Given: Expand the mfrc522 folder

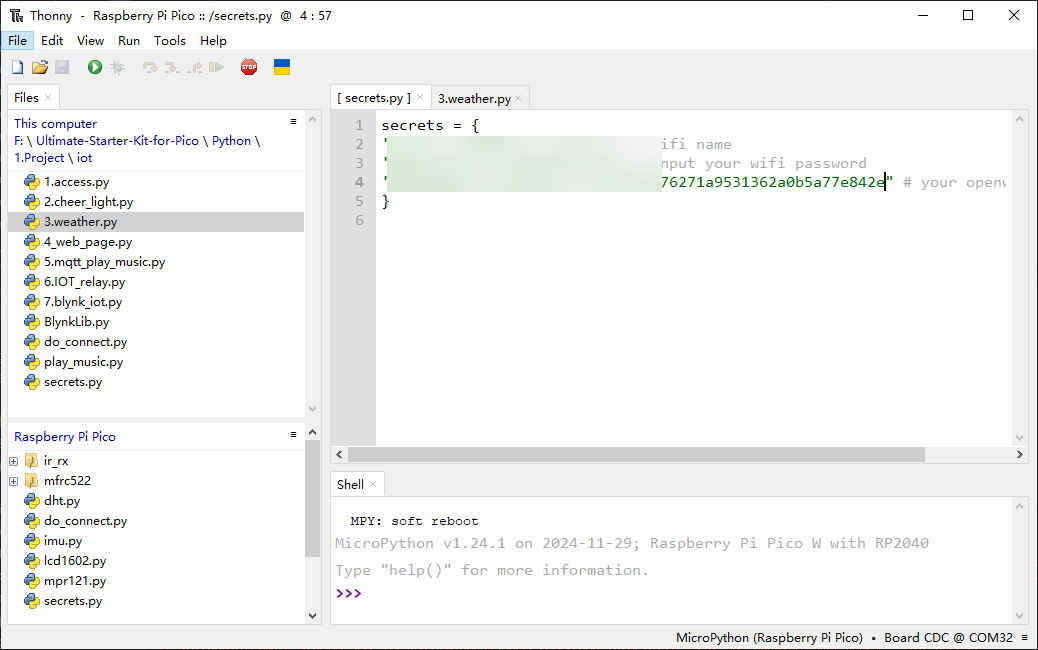Looking at the screenshot, I should [x=14, y=481].
